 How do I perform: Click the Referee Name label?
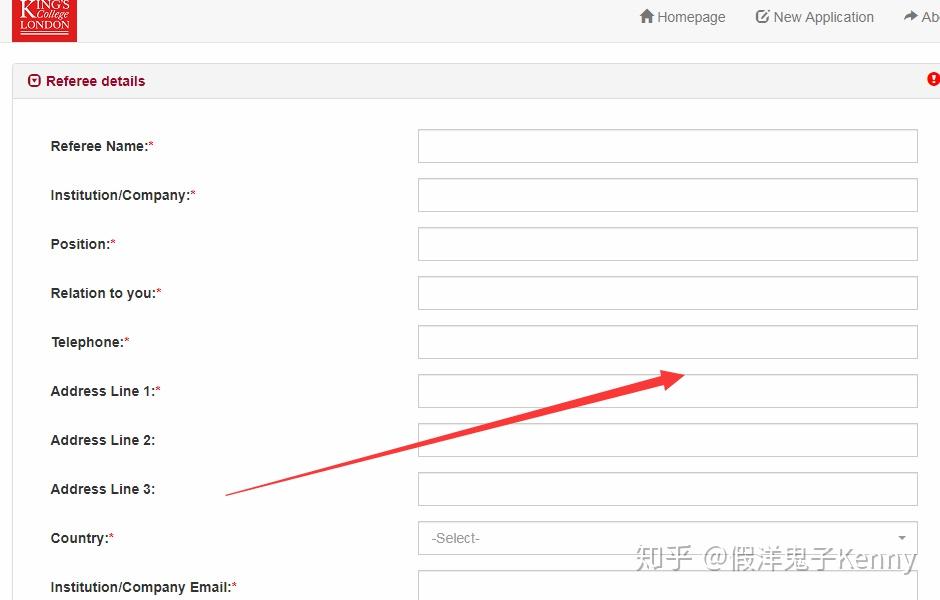tap(102, 146)
